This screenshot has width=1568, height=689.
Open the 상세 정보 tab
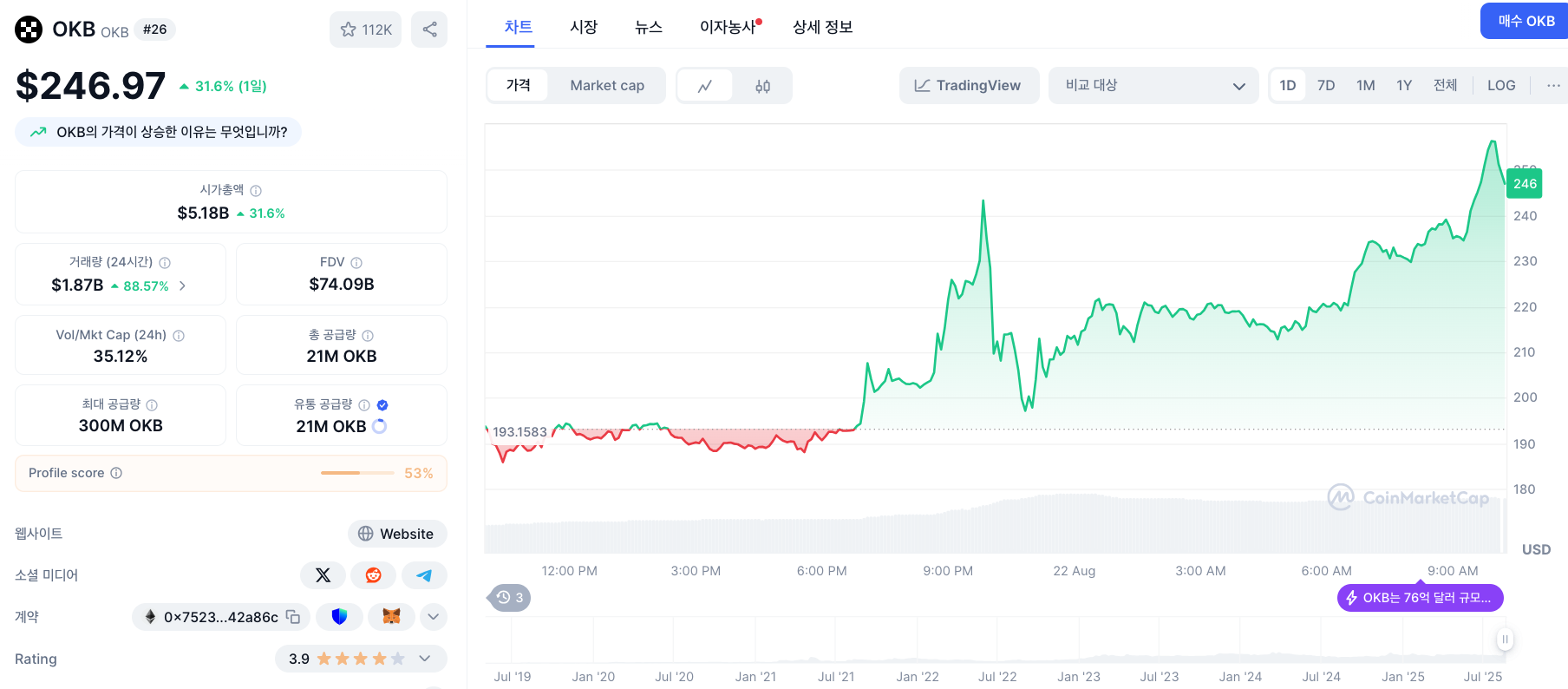pyautogui.click(x=823, y=27)
